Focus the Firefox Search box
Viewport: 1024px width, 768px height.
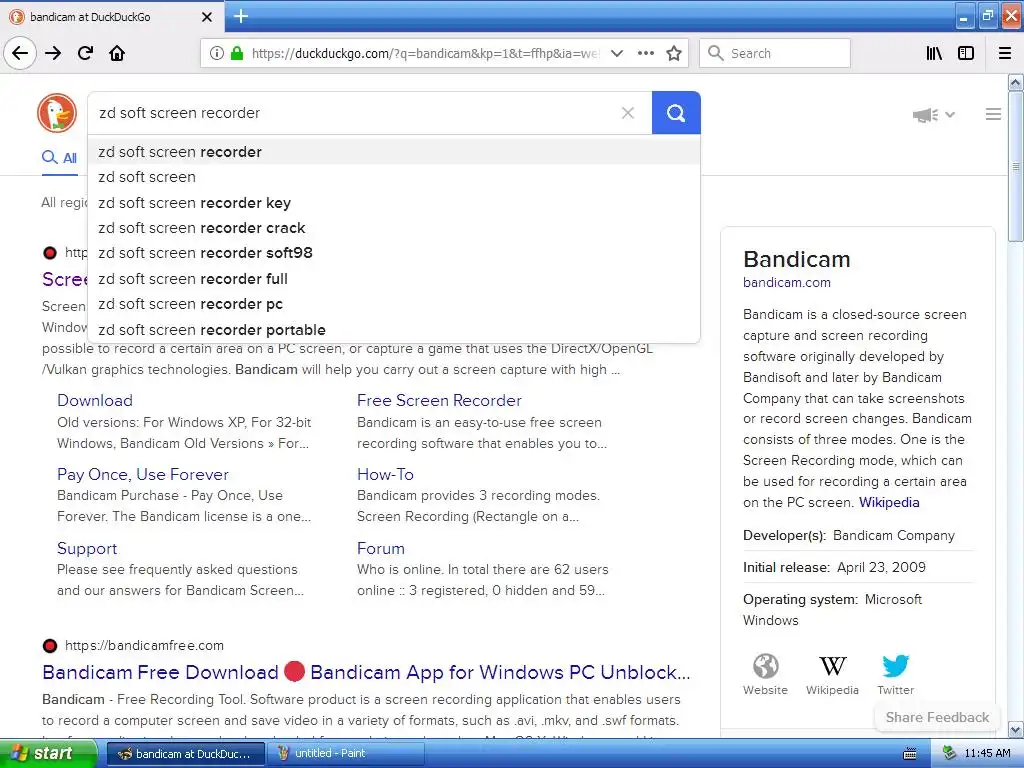775,53
